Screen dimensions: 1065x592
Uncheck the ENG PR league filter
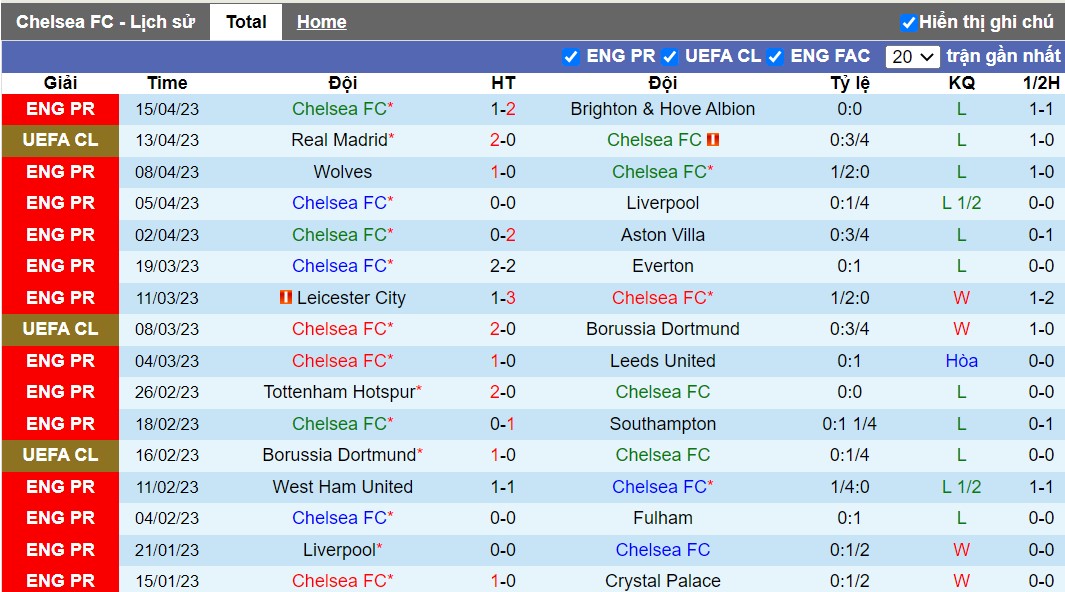pos(571,56)
